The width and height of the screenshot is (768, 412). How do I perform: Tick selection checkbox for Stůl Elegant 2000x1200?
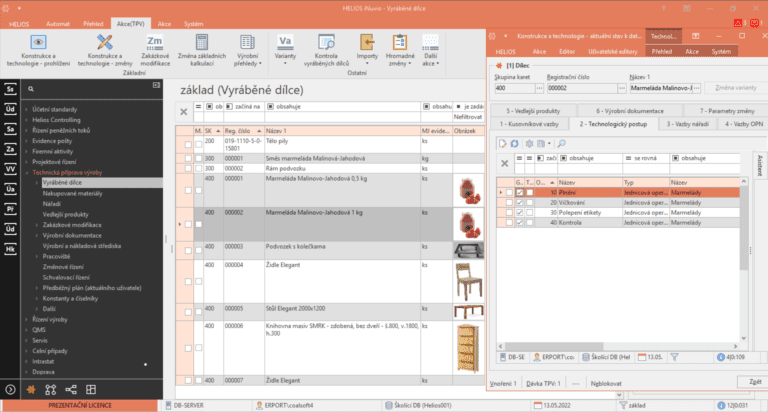pyautogui.click(x=188, y=312)
